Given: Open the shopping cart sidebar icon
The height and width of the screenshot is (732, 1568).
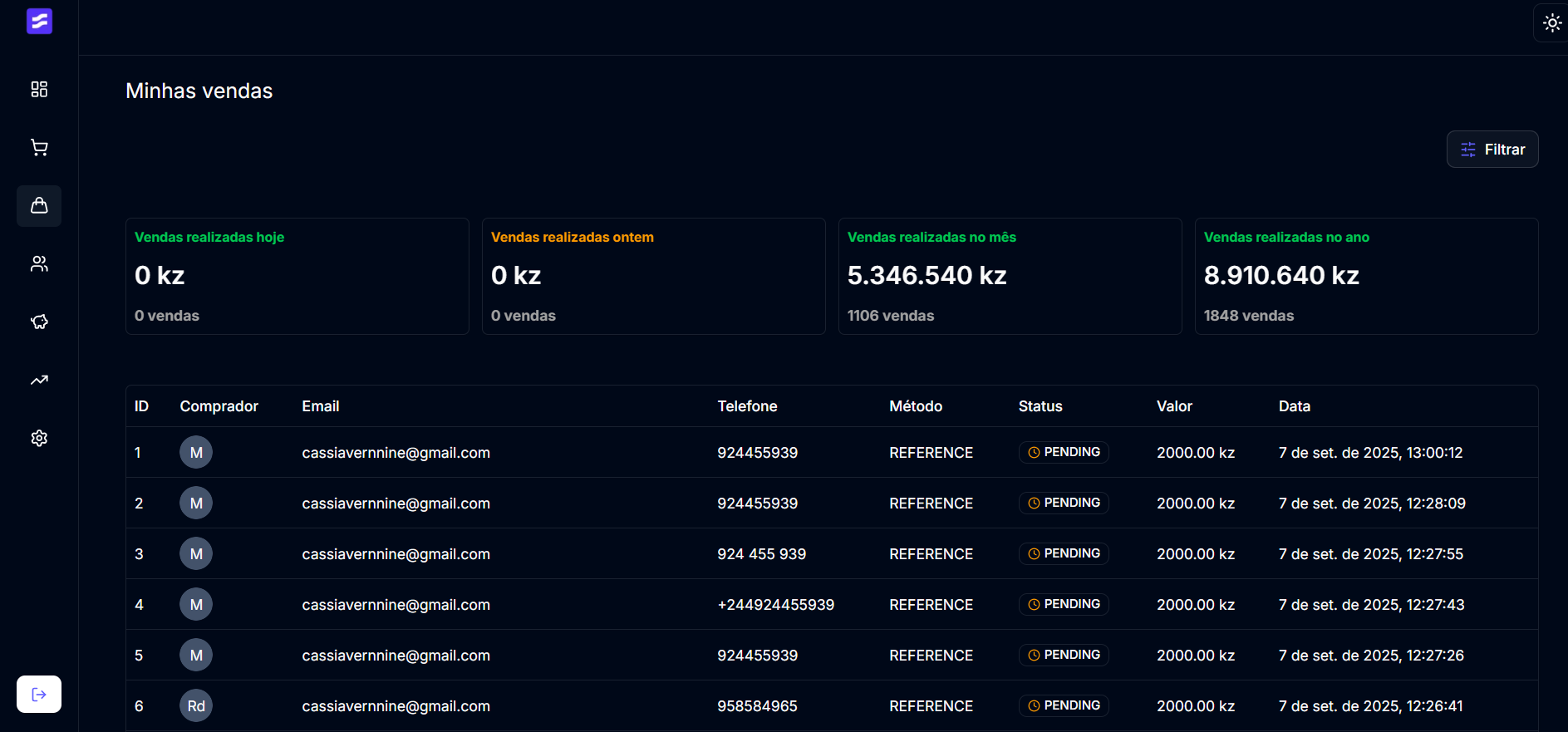Looking at the screenshot, I should click(39, 147).
